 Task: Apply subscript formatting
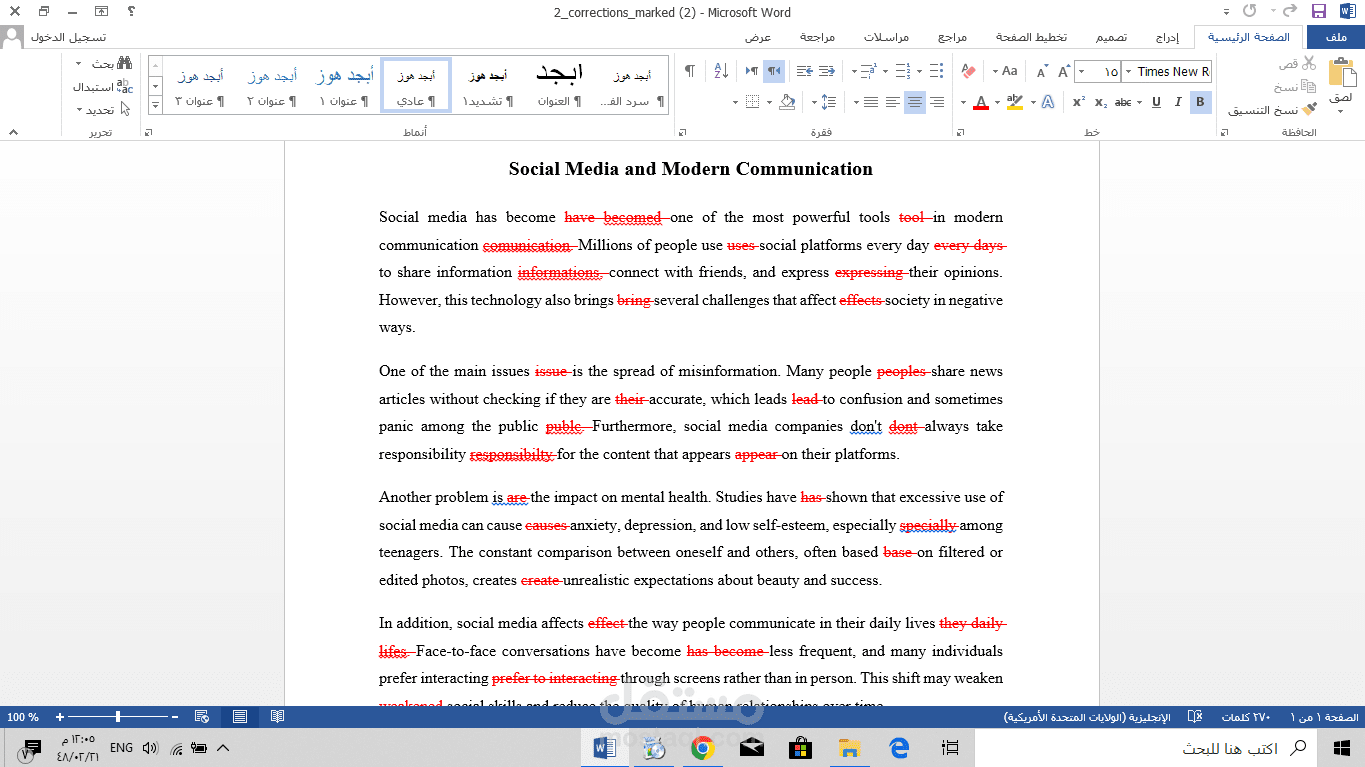[x=1101, y=102]
